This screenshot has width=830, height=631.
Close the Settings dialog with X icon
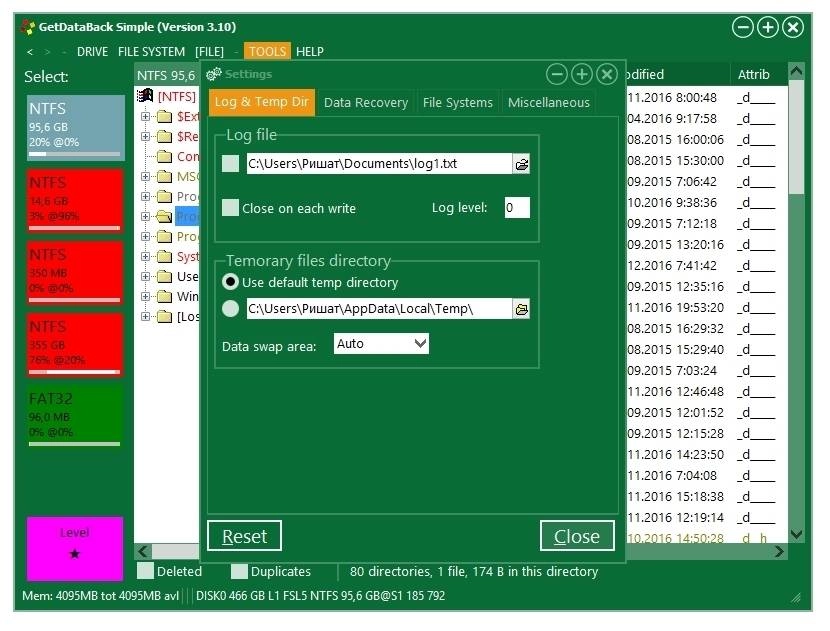[x=607, y=74]
